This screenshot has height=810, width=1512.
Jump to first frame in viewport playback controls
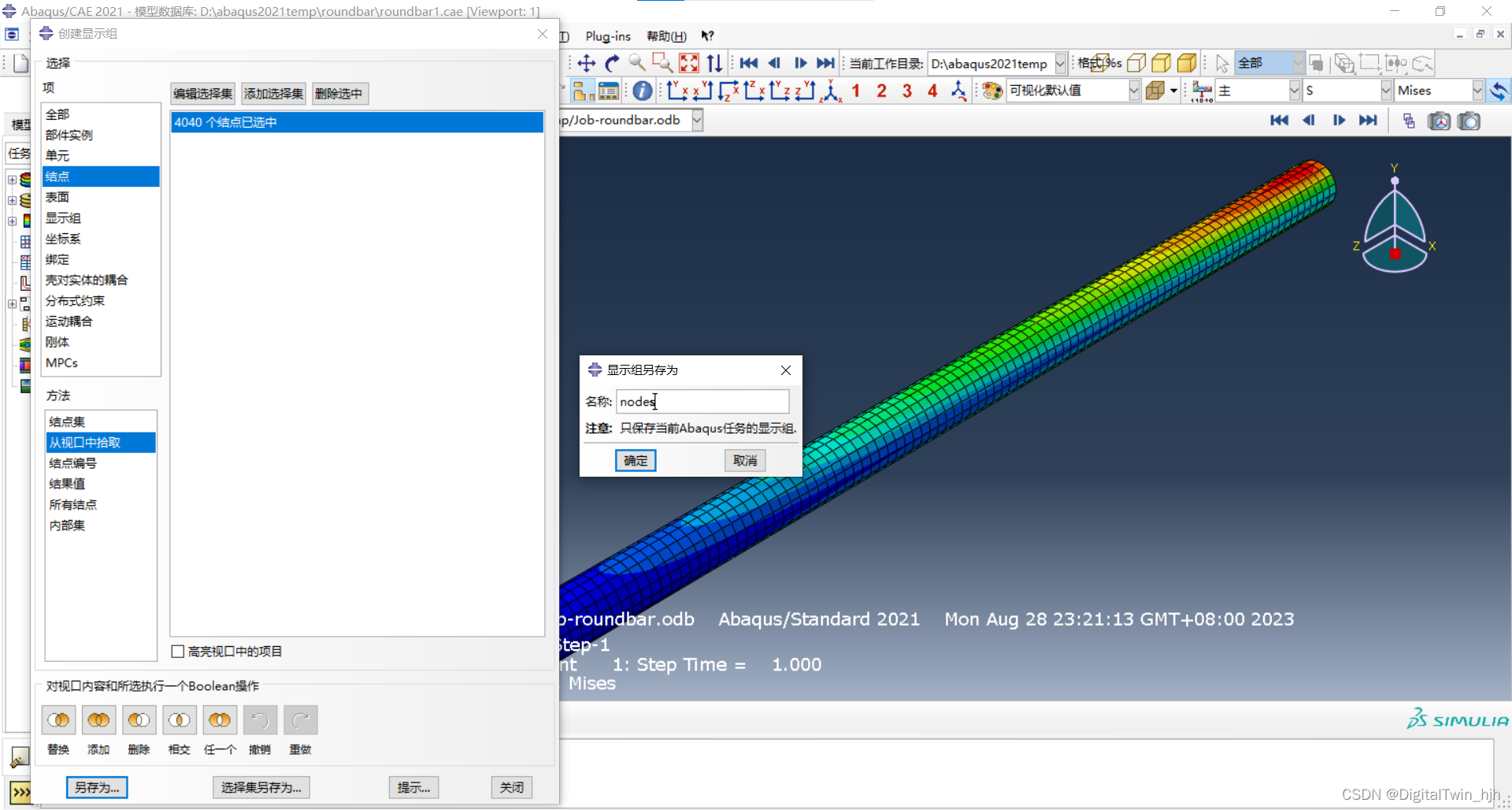1279,121
